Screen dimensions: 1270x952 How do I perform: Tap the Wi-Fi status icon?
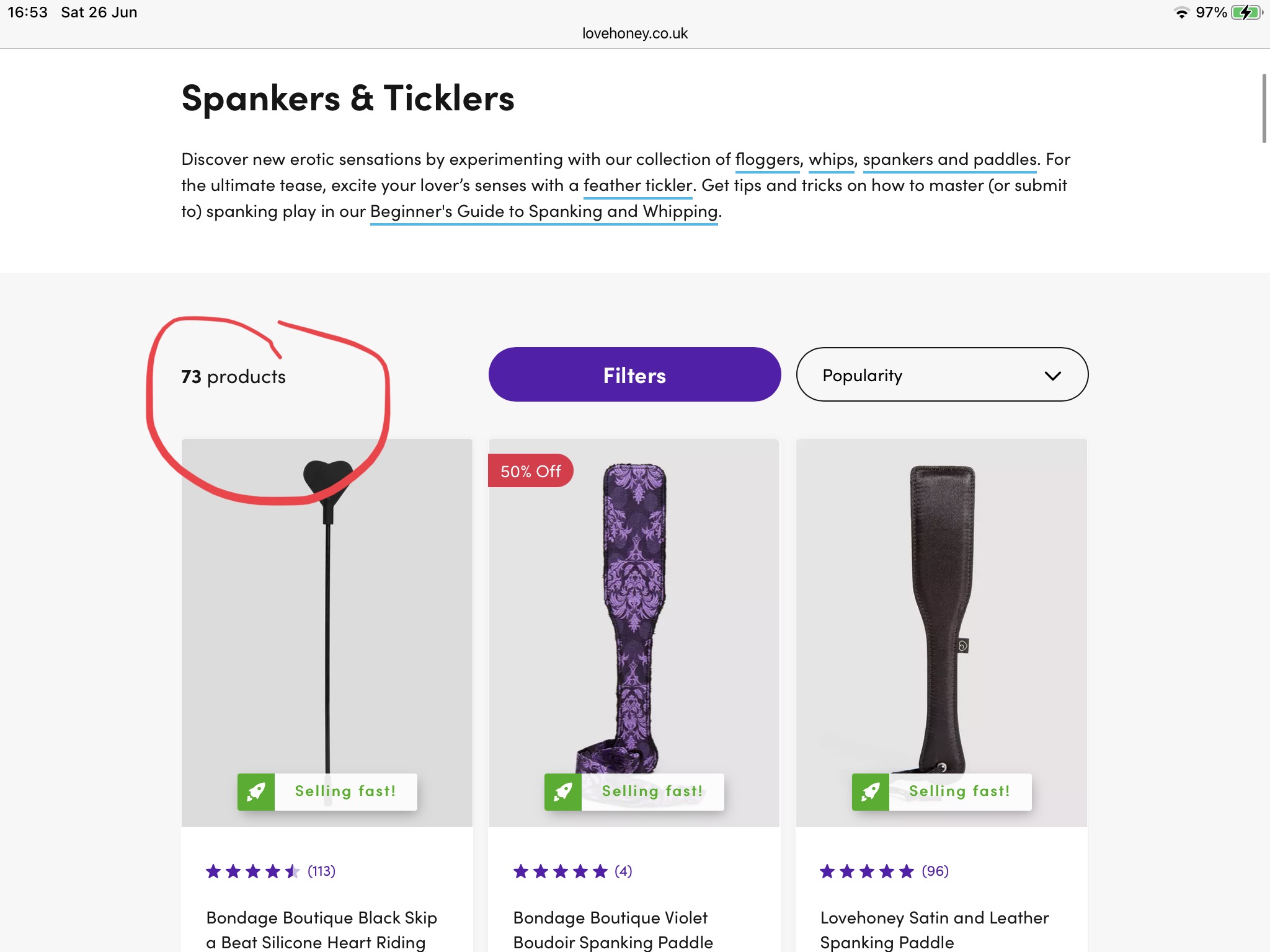pos(1181,13)
